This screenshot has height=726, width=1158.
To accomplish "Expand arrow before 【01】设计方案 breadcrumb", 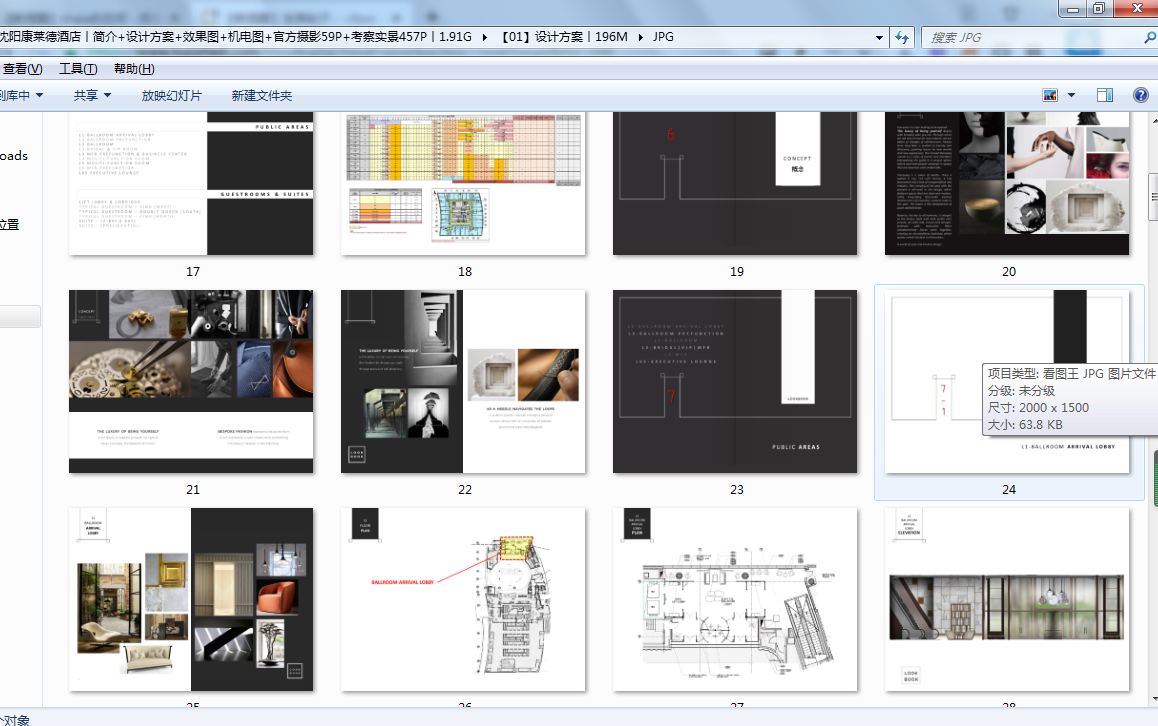I will click(484, 37).
